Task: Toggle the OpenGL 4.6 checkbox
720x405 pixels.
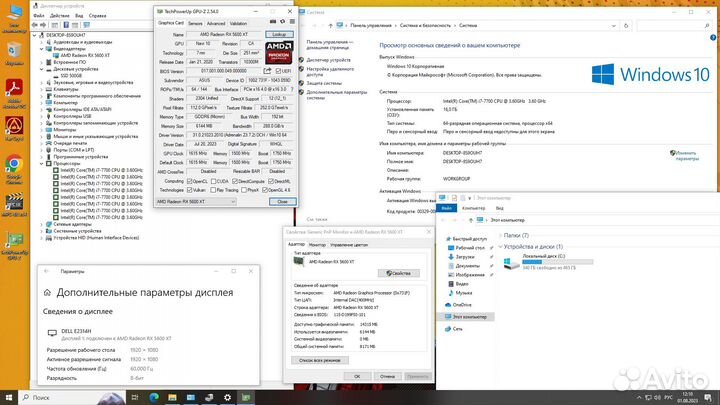Action: (265, 190)
